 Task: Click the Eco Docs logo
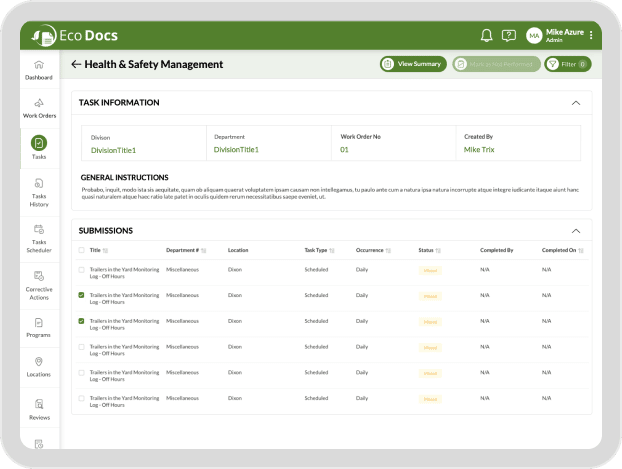[75, 35]
